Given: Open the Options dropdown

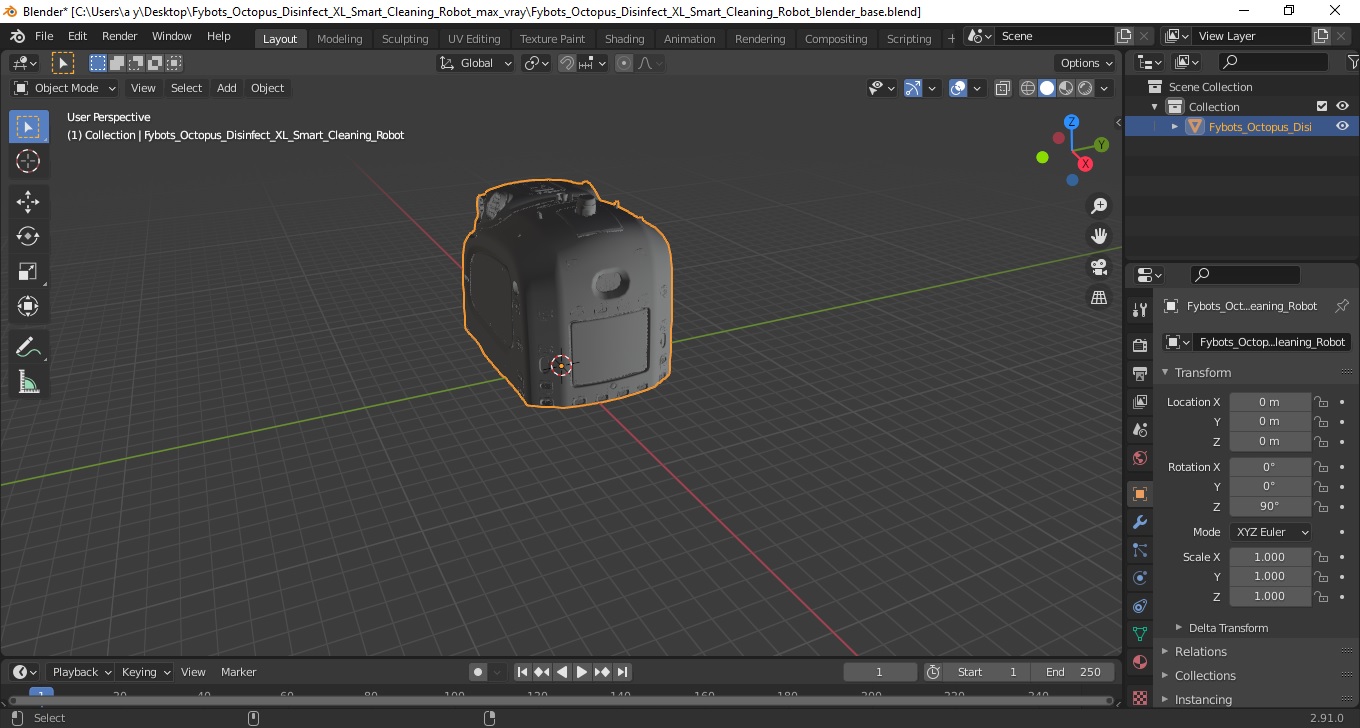Looking at the screenshot, I should pyautogui.click(x=1087, y=63).
